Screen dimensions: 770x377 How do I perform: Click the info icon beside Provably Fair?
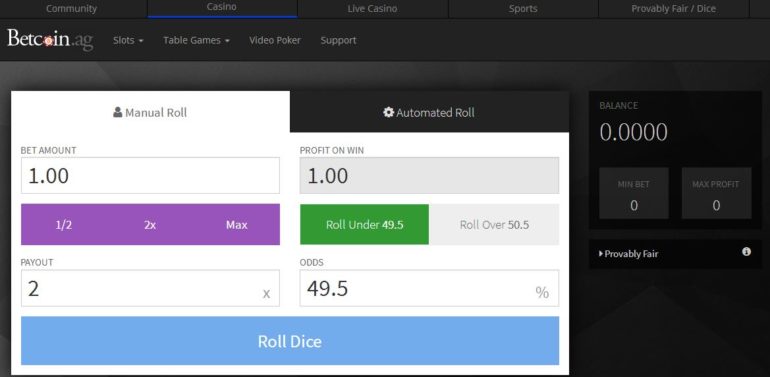tap(746, 252)
